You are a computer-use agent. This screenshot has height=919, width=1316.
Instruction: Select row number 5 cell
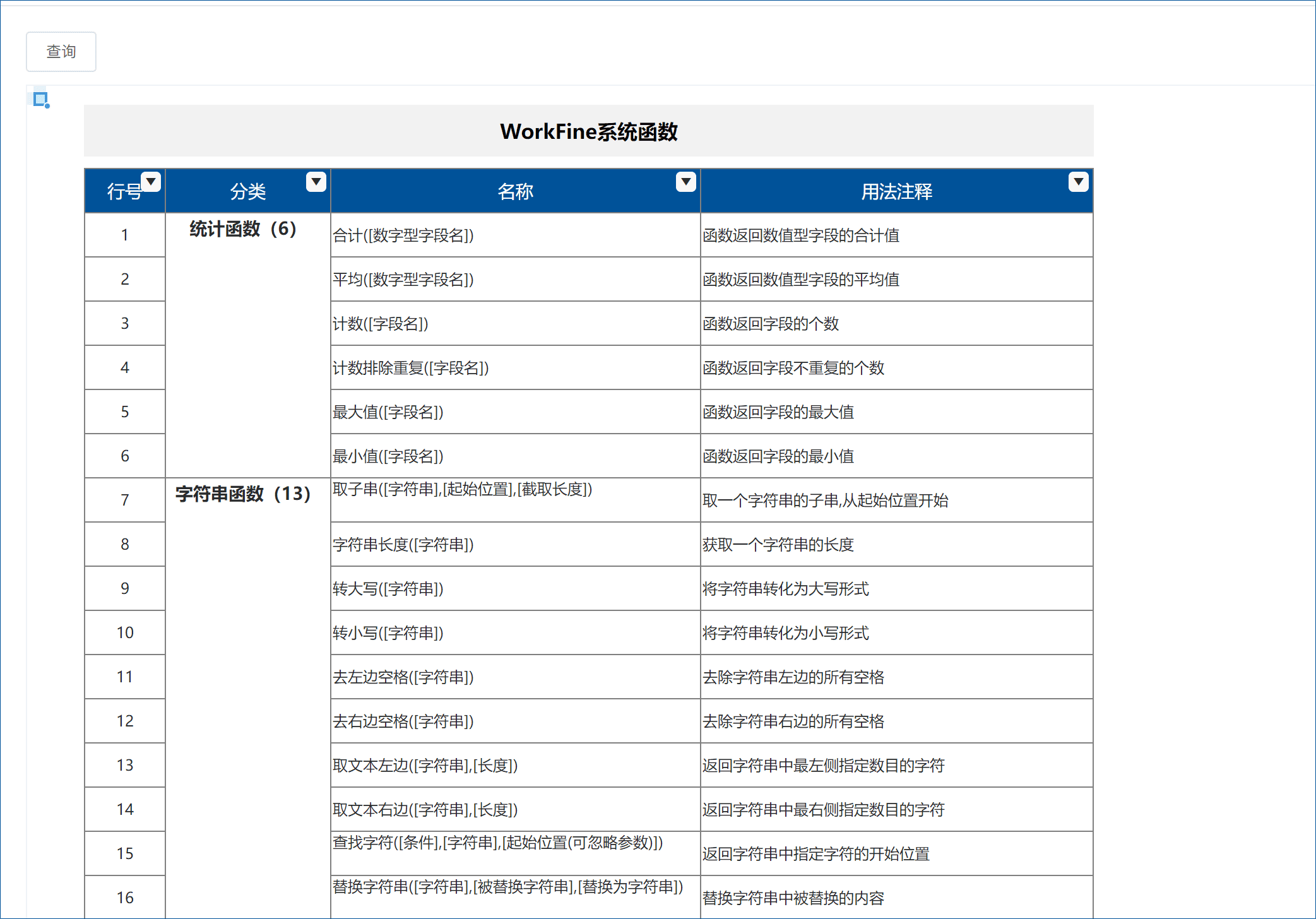click(x=125, y=412)
